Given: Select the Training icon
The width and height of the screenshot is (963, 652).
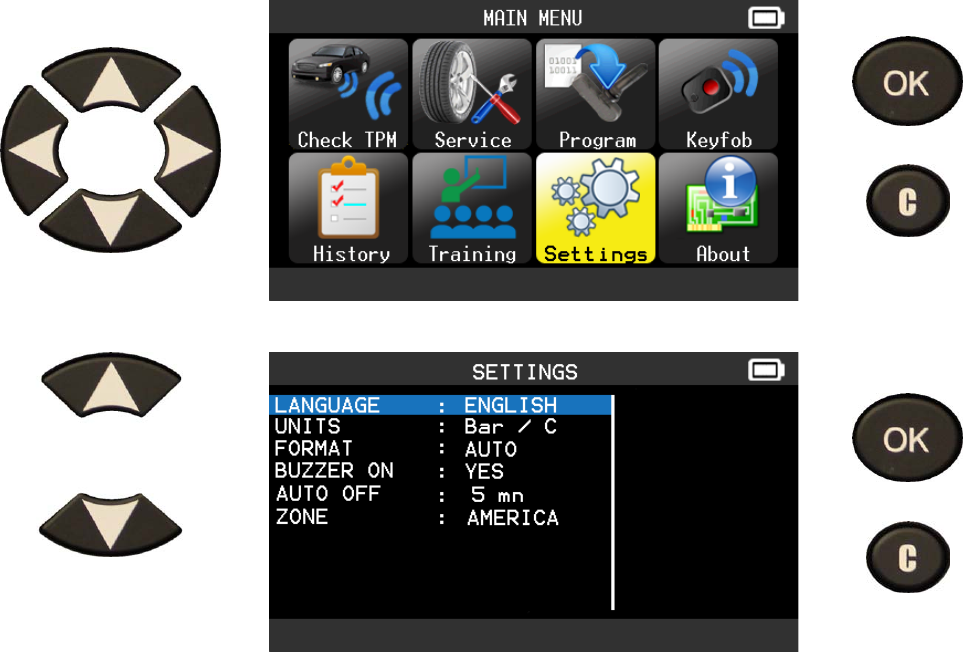Looking at the screenshot, I should pos(472,209).
